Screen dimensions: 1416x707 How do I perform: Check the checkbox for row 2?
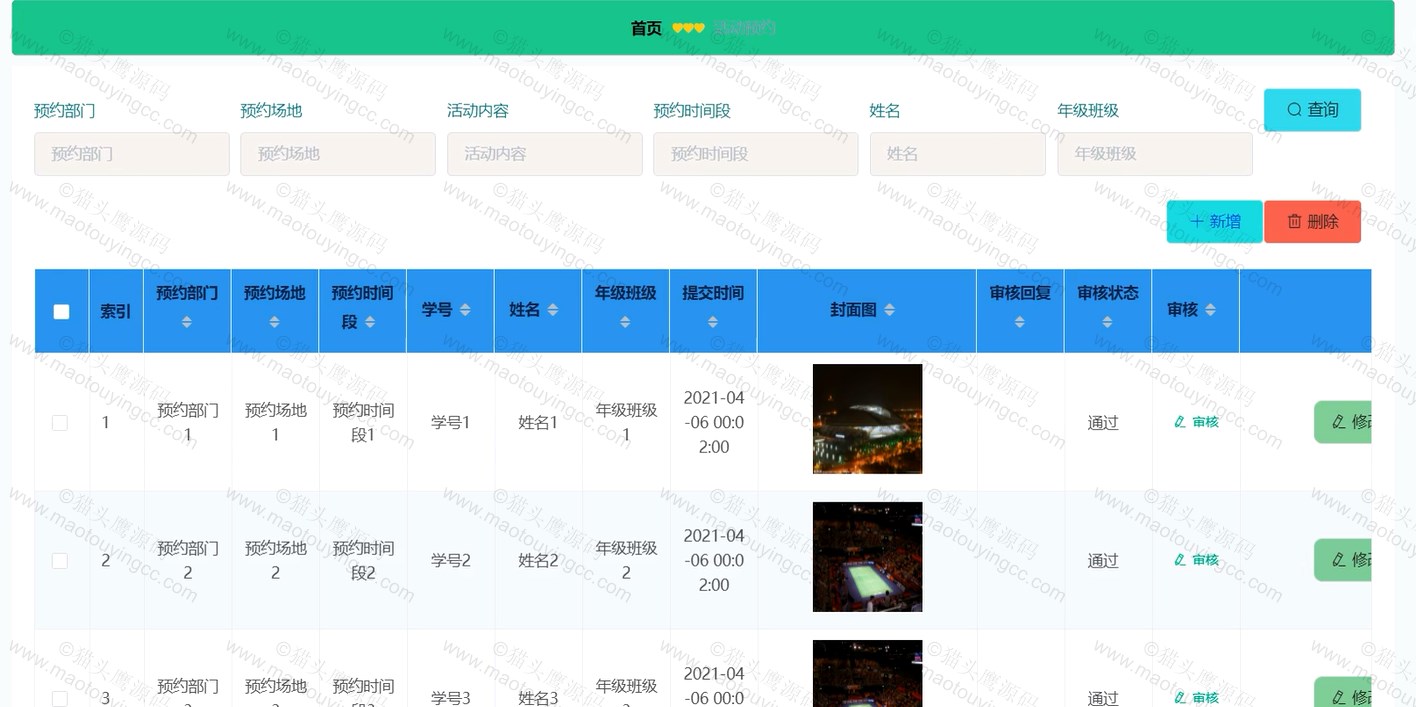[60, 561]
